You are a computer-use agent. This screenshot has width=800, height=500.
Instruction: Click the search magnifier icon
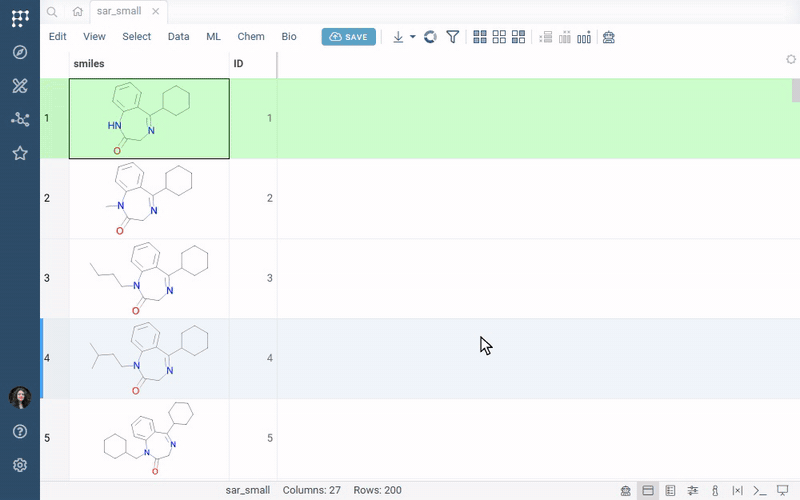(52, 11)
